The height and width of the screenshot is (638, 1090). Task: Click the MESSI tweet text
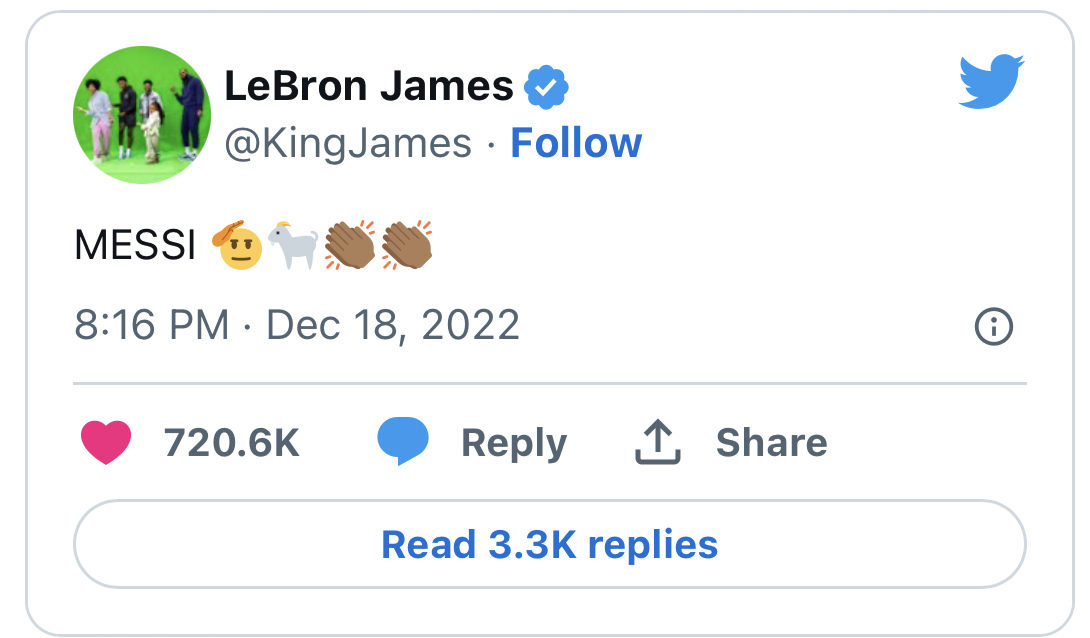point(136,245)
